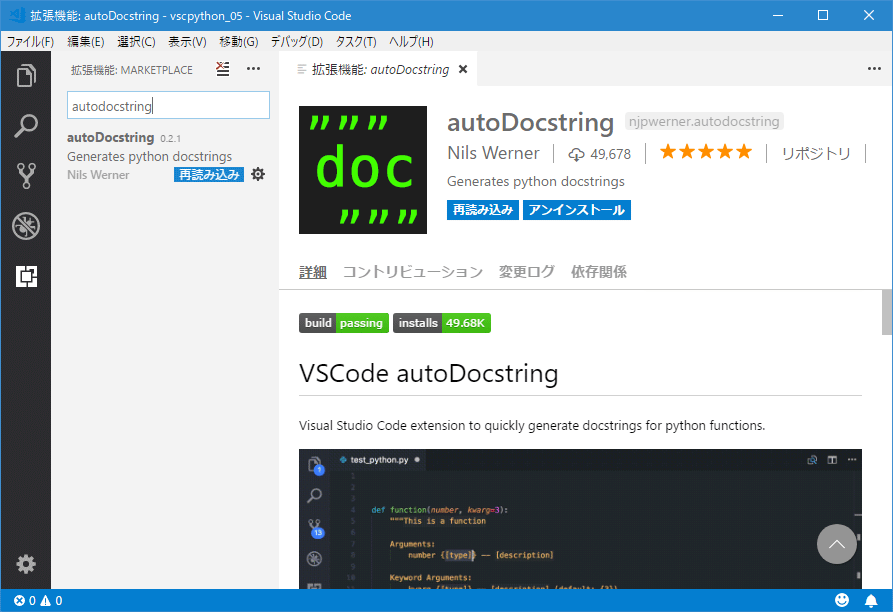Open the Explorer view in activity bar
This screenshot has width=893, height=612.
point(26,76)
